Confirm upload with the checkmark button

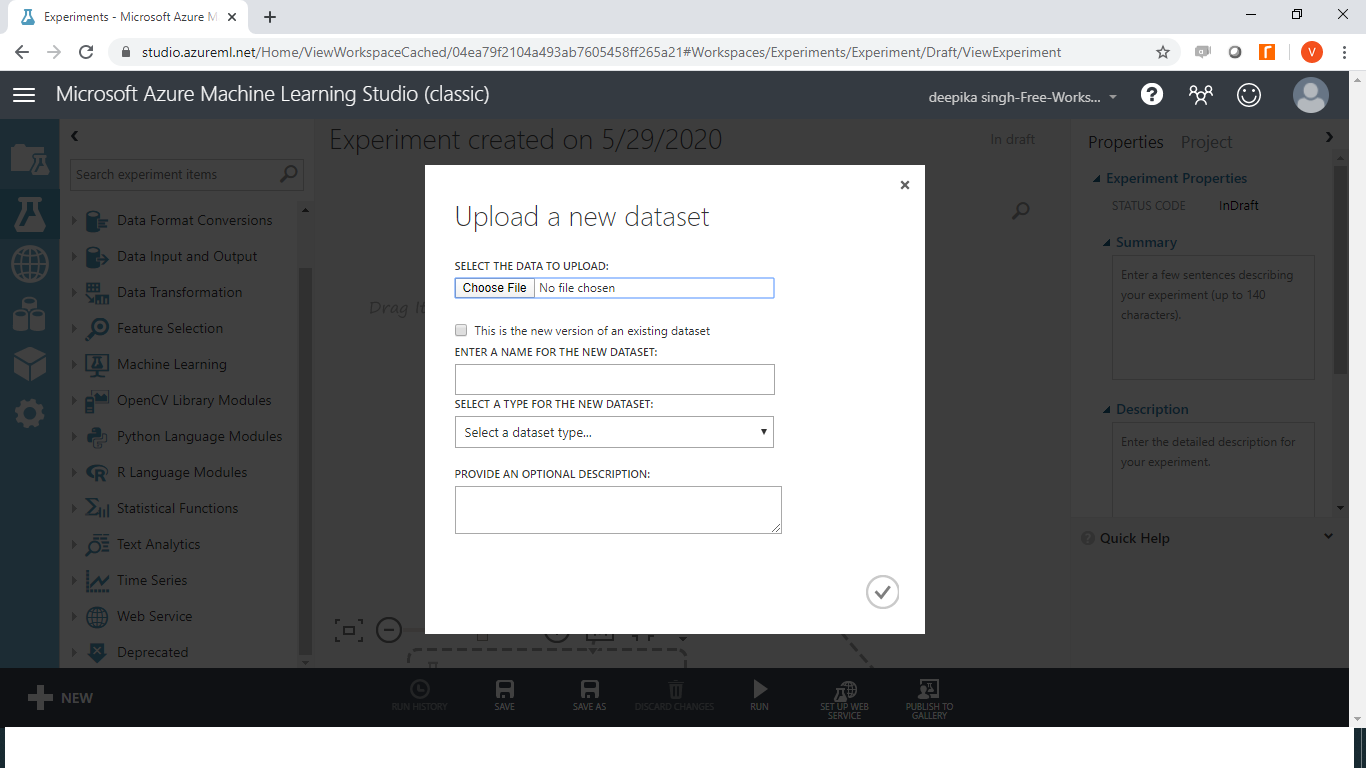pyautogui.click(x=882, y=592)
